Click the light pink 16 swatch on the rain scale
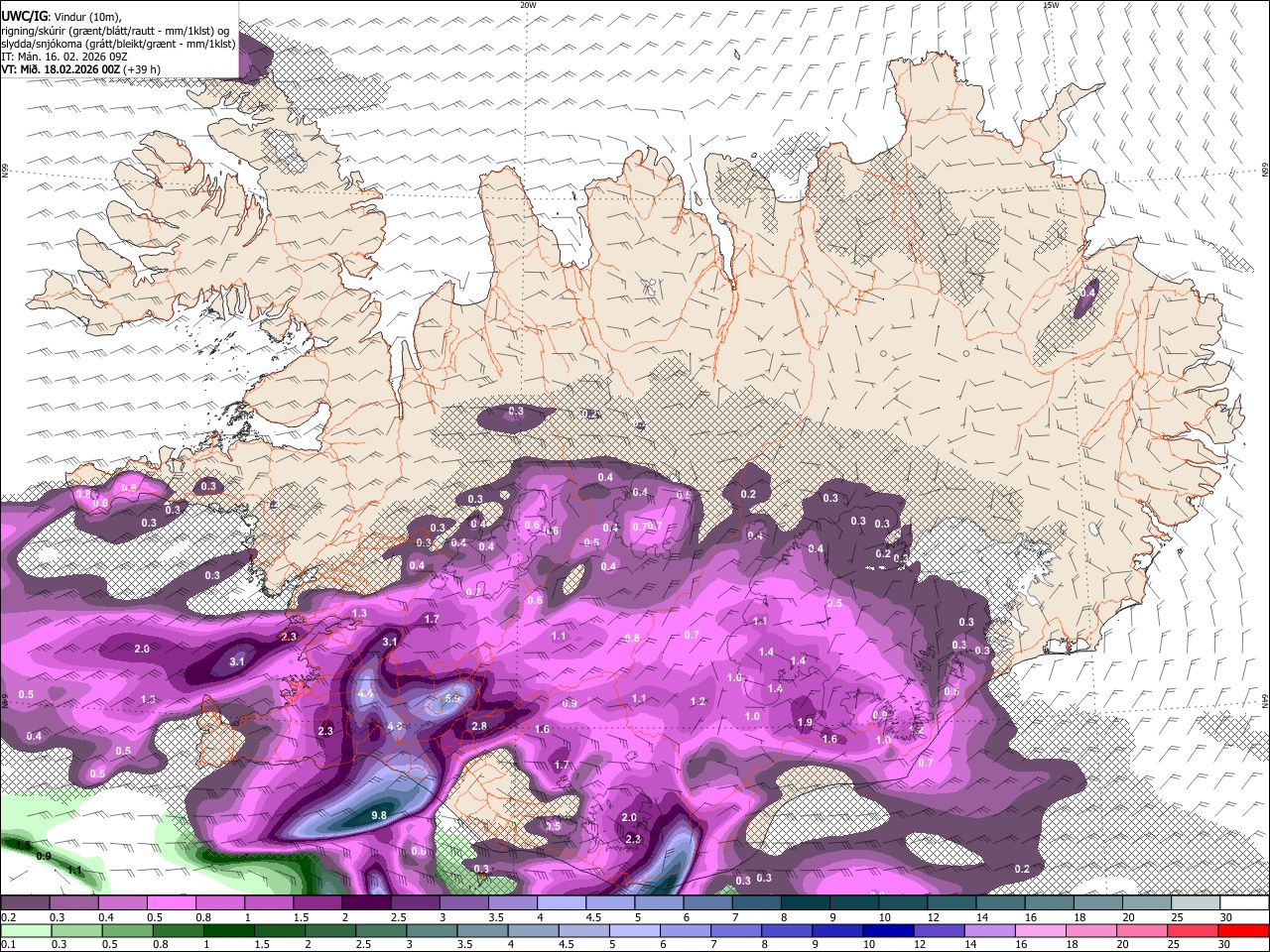 (1041, 930)
